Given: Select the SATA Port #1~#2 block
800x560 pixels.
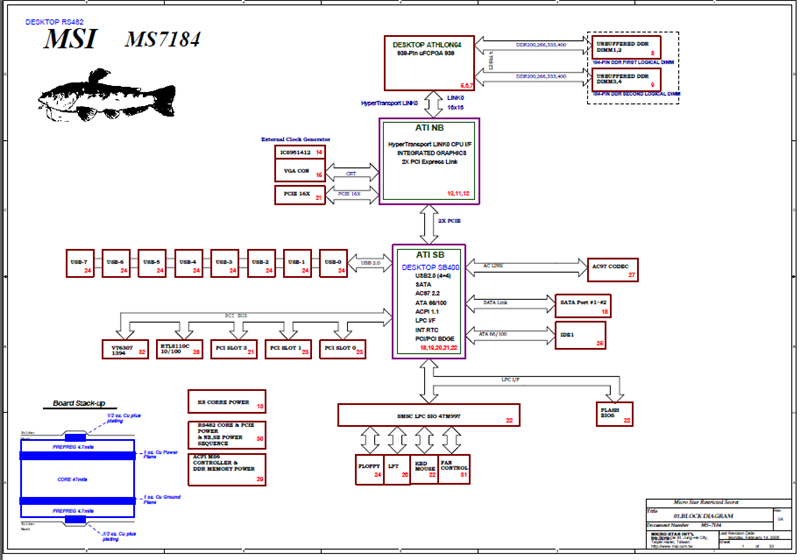Looking at the screenshot, I should pos(583,305).
